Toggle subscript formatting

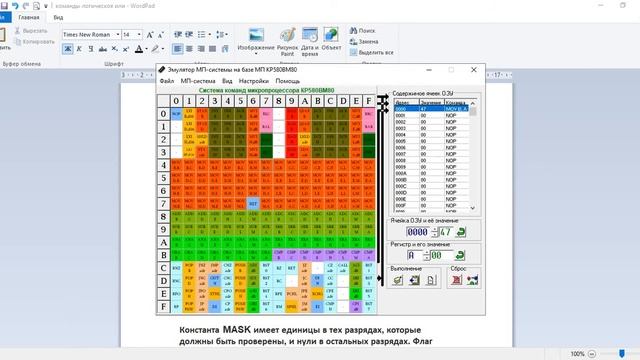click(x=114, y=49)
